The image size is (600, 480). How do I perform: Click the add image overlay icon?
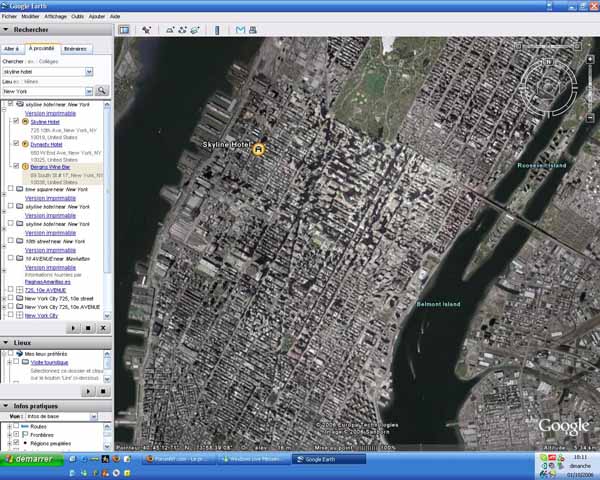(195, 29)
